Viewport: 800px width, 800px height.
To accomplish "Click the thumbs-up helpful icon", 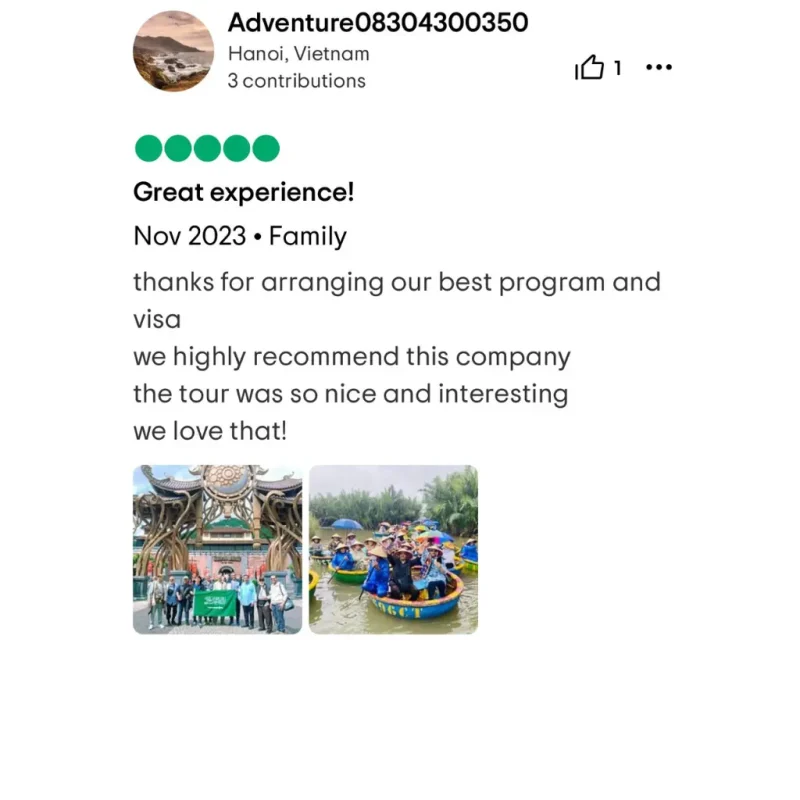I will click(x=589, y=67).
